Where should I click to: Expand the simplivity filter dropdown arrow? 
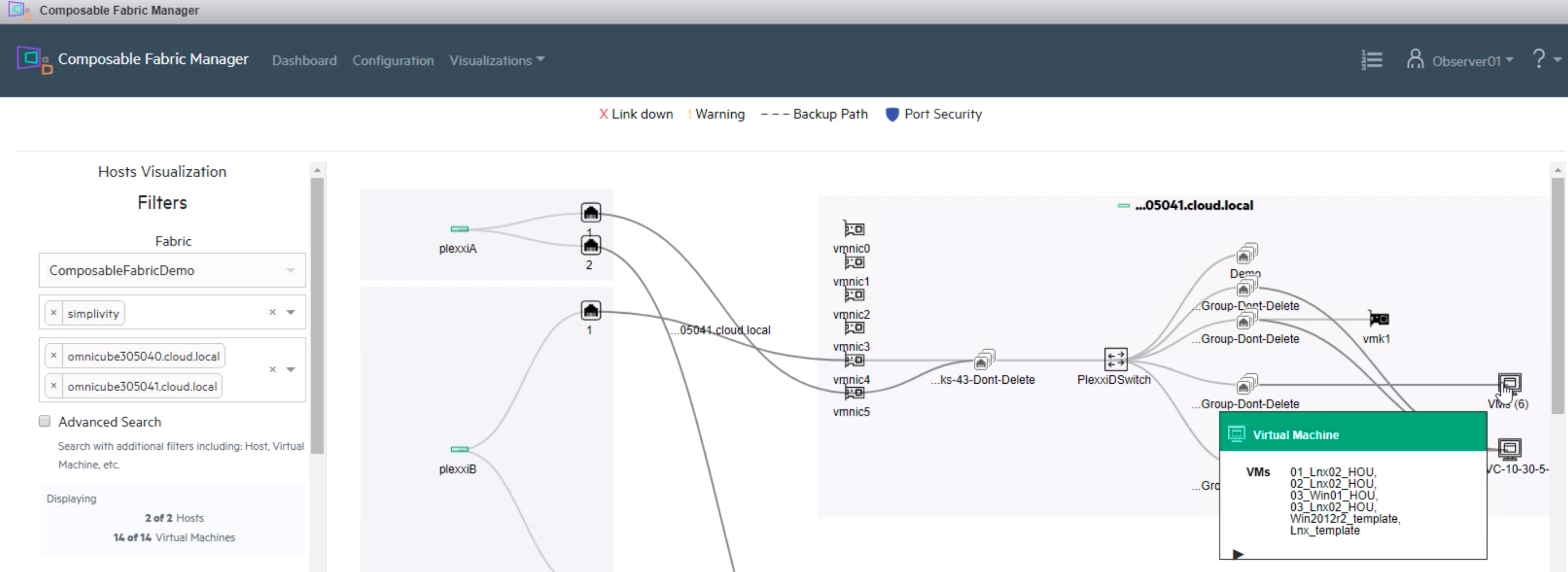(x=291, y=312)
